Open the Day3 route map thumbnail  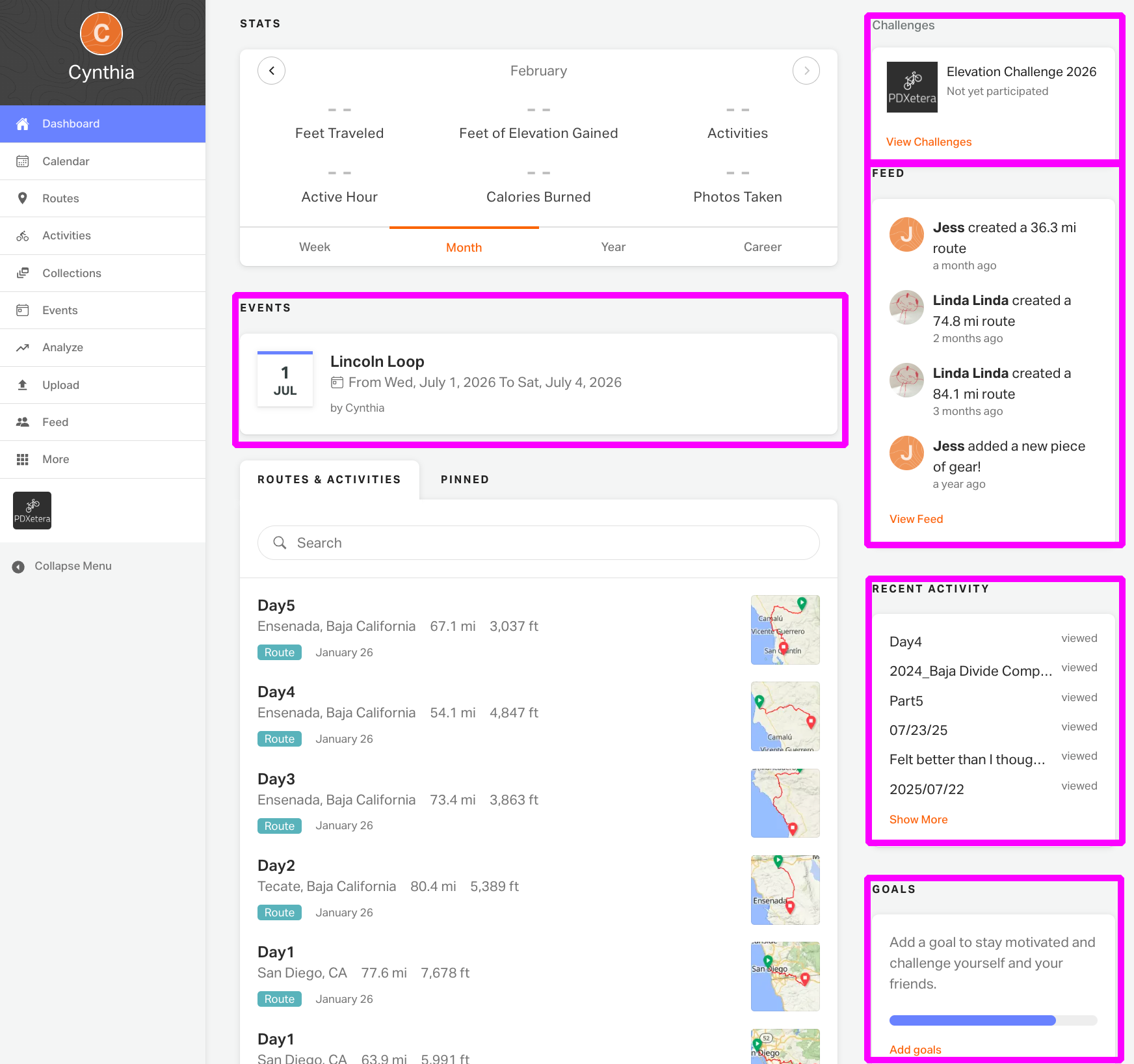[x=785, y=803]
